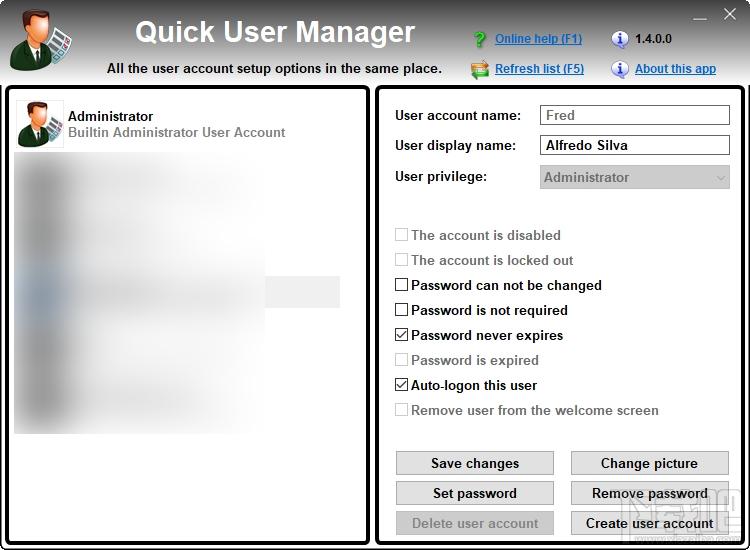Select the Administrator user in the list
This screenshot has width=750, height=550.
point(178,124)
